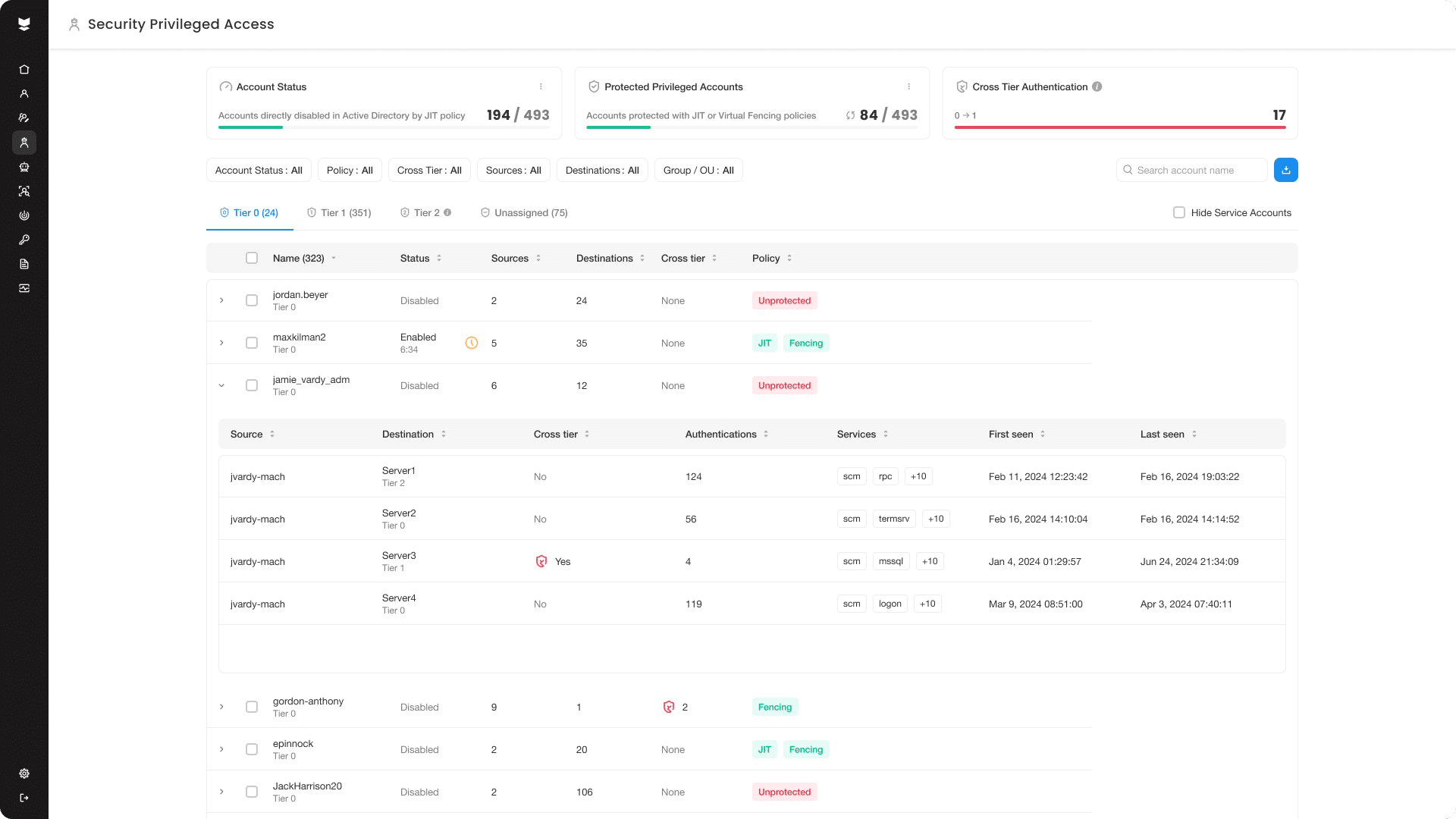Collapse the jamie_vardy_adm row
This screenshot has height=819, width=1456.
pyautogui.click(x=221, y=385)
